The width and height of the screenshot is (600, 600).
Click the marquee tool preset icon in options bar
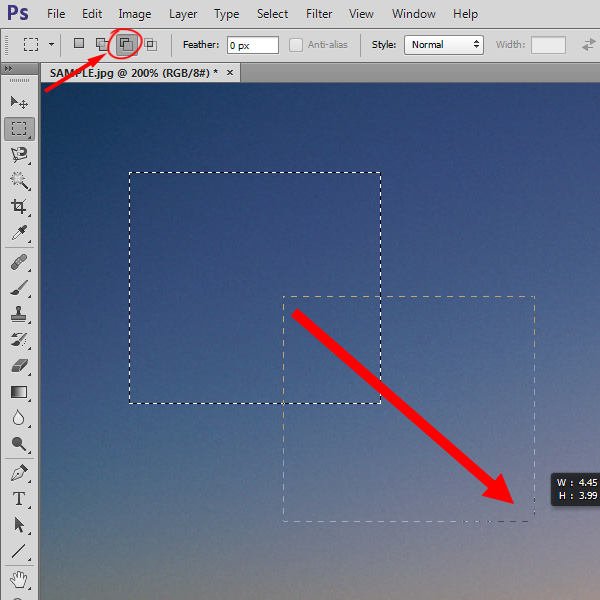coord(31,44)
